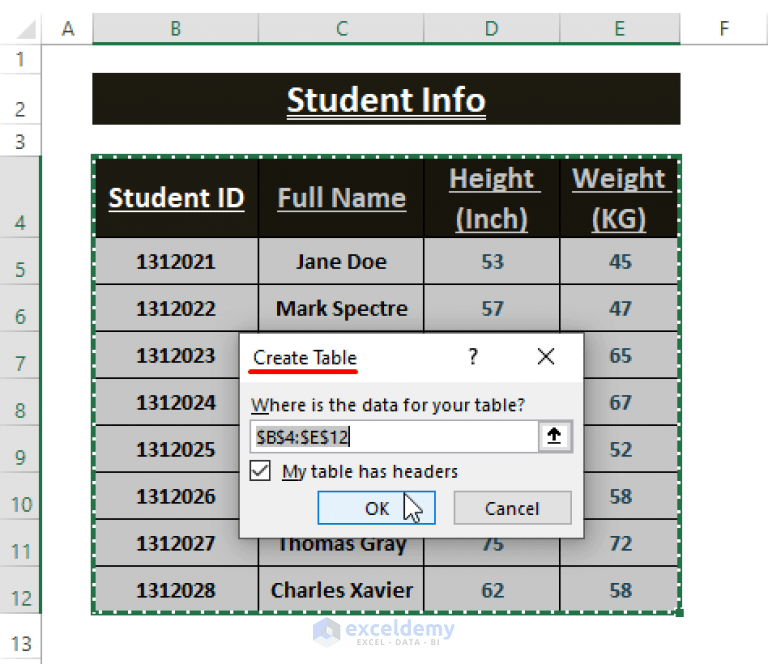Cancel the Create Table dialog
Image resolution: width=768 pixels, height=664 pixels.
[512, 508]
